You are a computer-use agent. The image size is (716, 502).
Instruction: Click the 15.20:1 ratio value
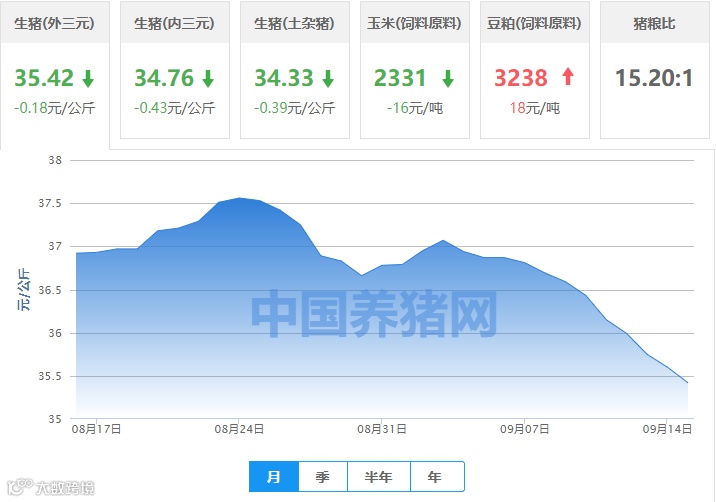click(654, 78)
